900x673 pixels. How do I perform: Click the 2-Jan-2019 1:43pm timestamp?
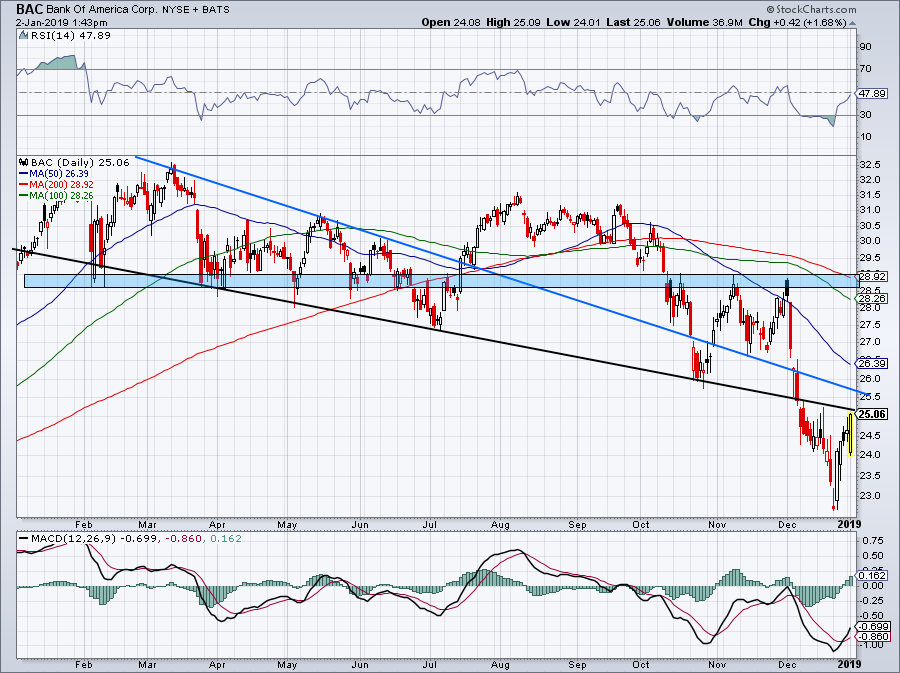pos(61,23)
